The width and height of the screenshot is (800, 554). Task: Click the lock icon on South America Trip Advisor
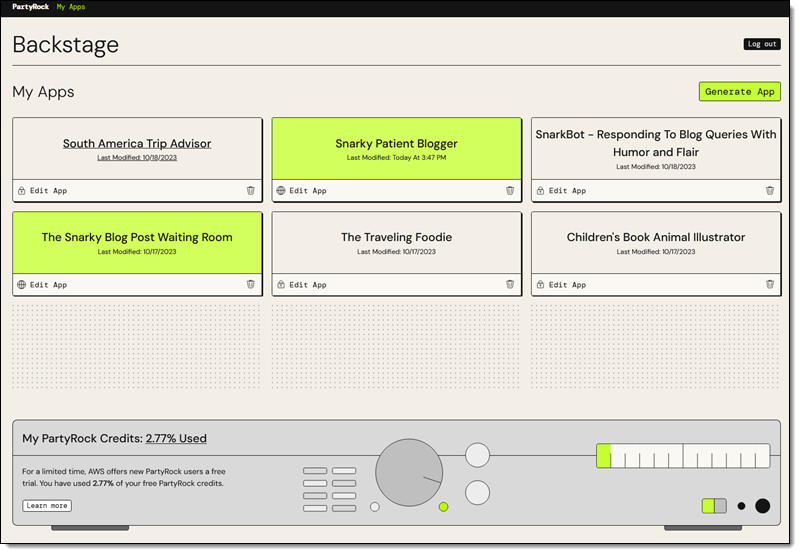tap(21, 191)
